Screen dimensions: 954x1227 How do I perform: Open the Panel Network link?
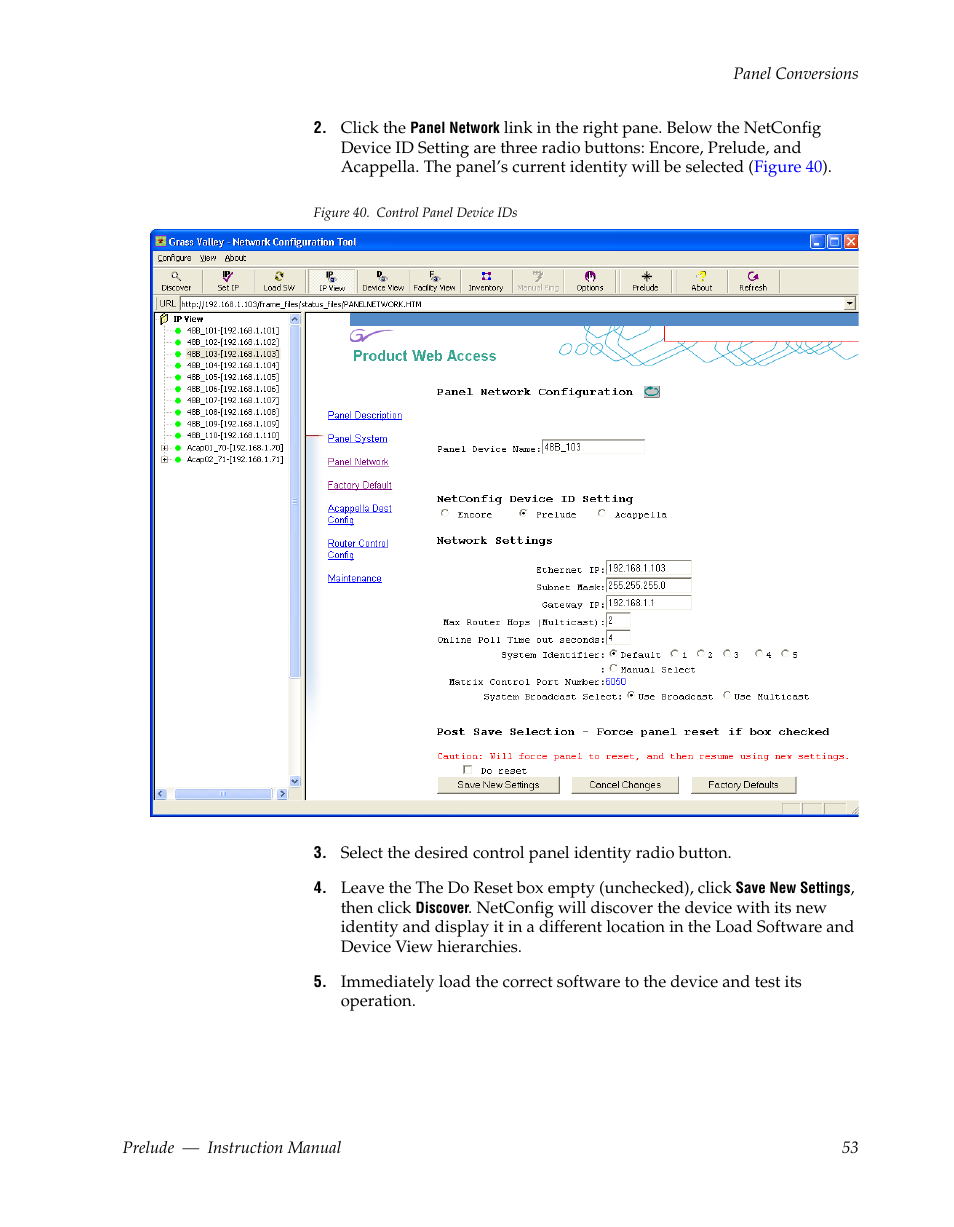click(x=358, y=462)
